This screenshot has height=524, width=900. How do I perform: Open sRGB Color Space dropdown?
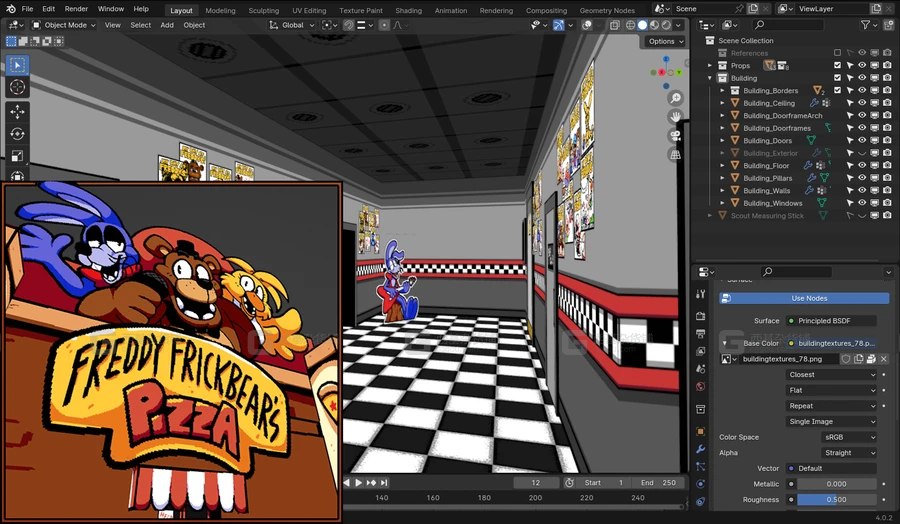tap(849, 437)
